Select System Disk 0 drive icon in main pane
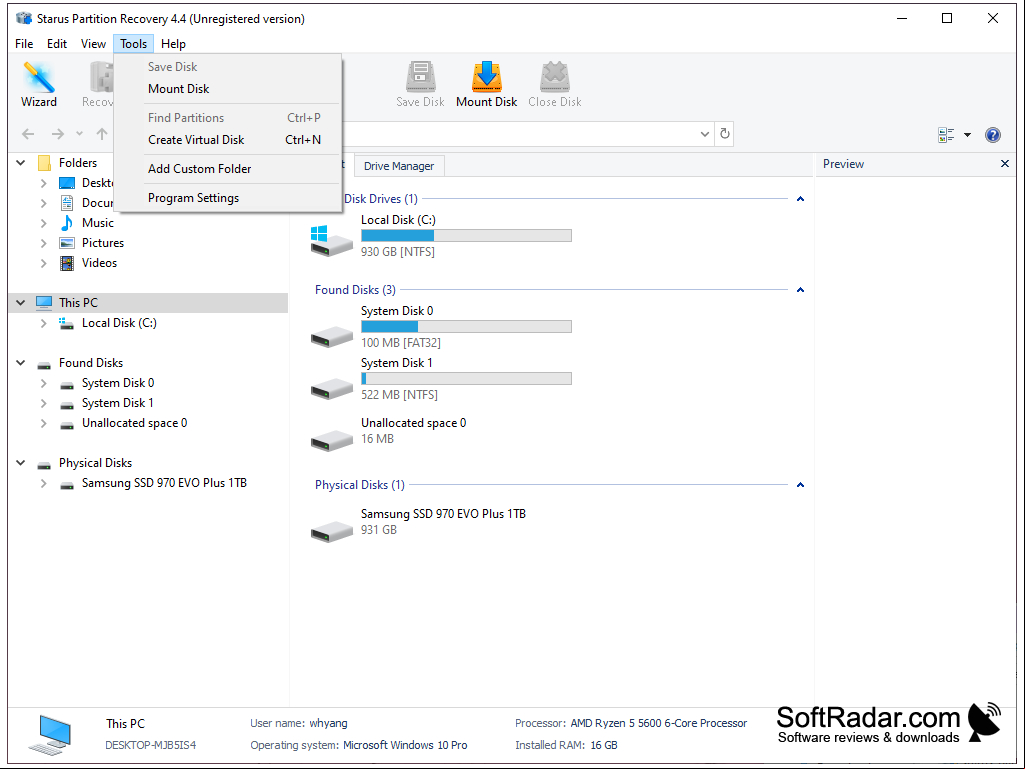 coord(331,336)
